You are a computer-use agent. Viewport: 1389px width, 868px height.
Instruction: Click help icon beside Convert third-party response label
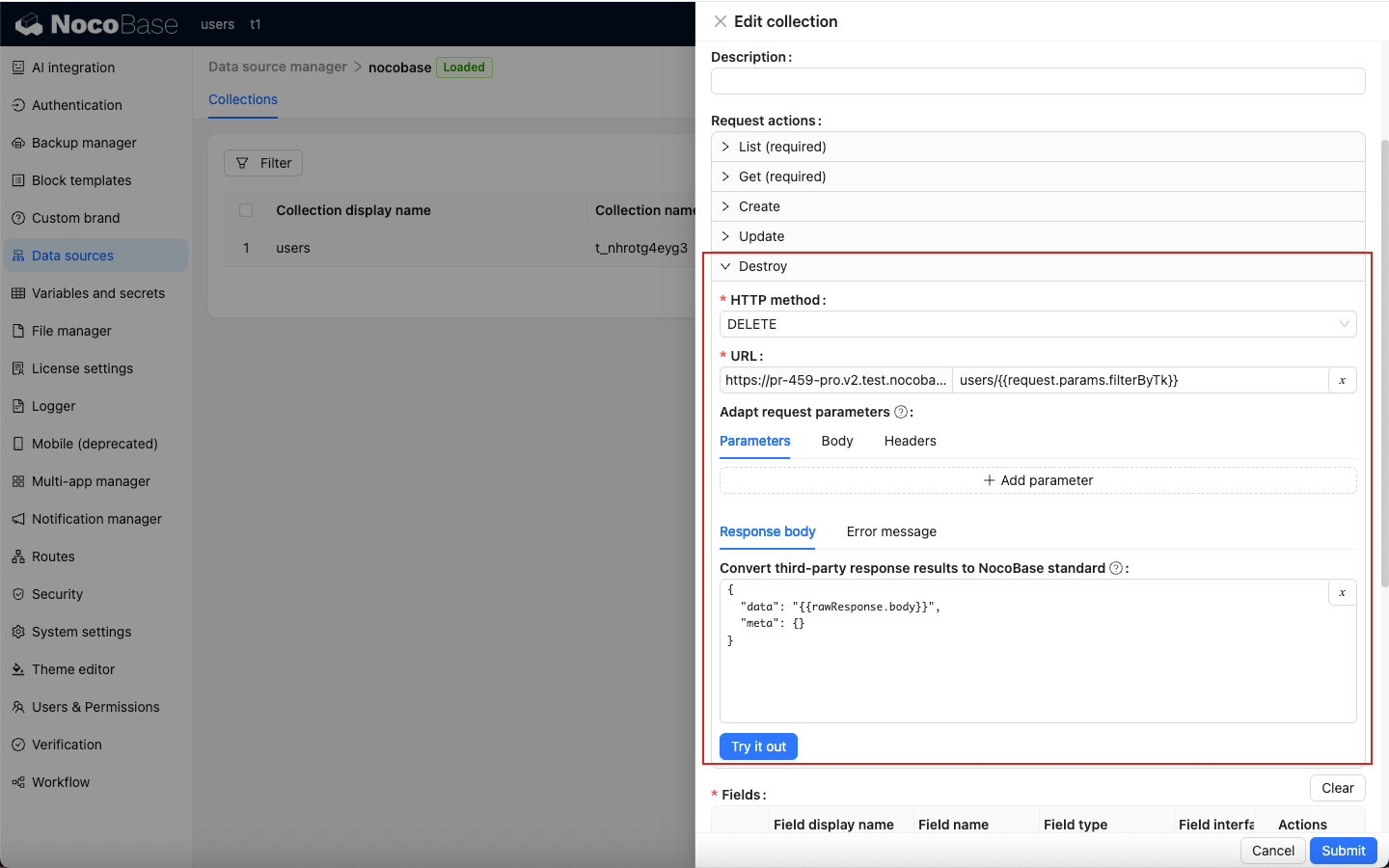tap(1116, 568)
